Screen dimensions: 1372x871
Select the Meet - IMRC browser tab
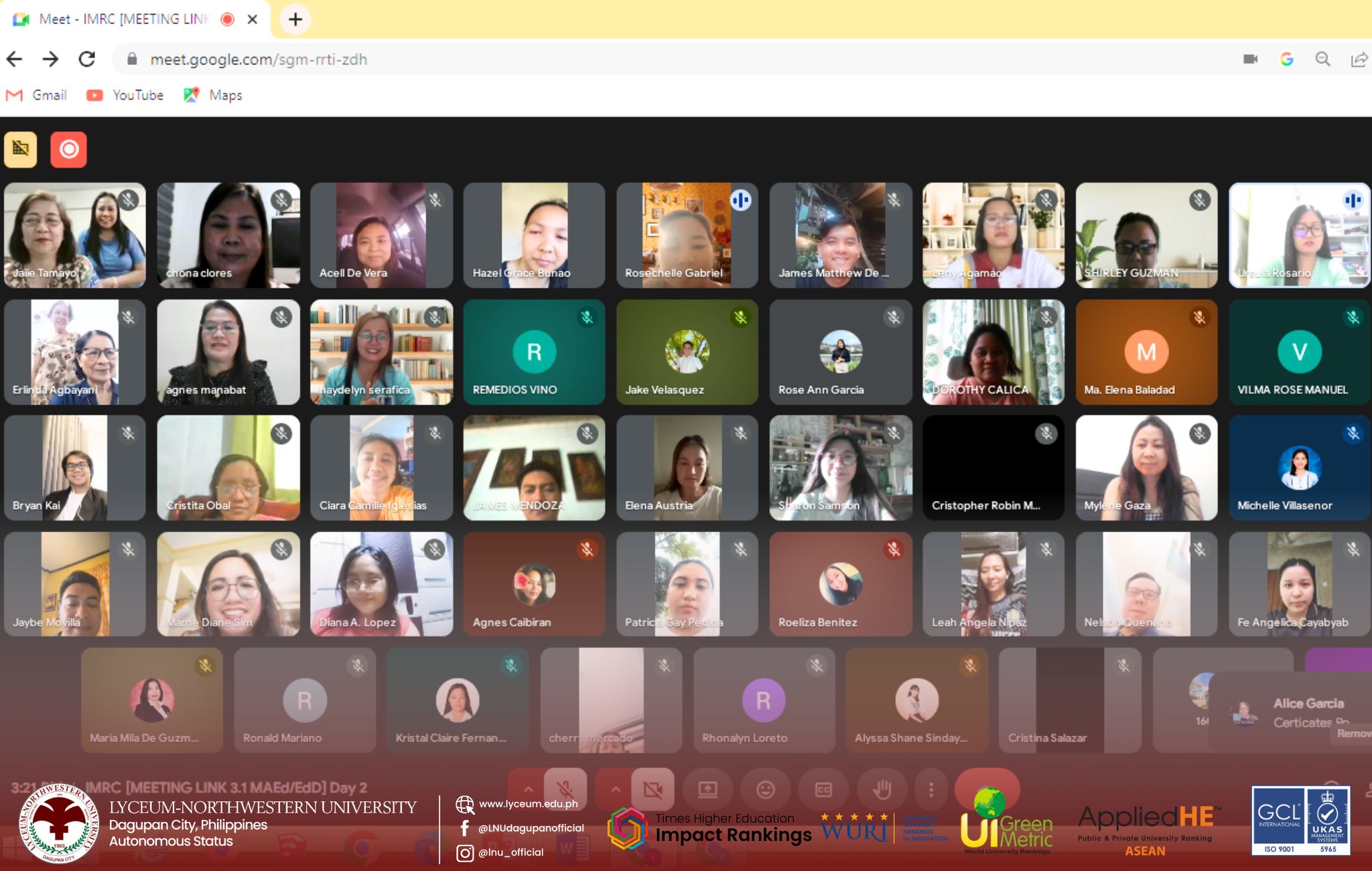[124, 19]
